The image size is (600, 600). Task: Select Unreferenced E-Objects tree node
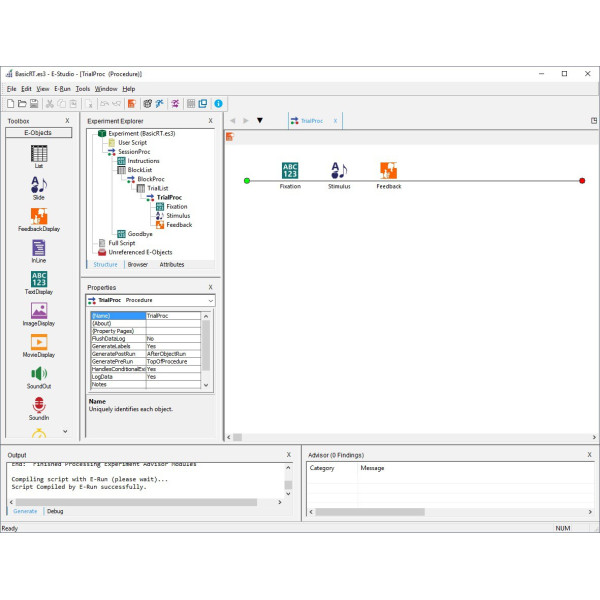tap(135, 252)
